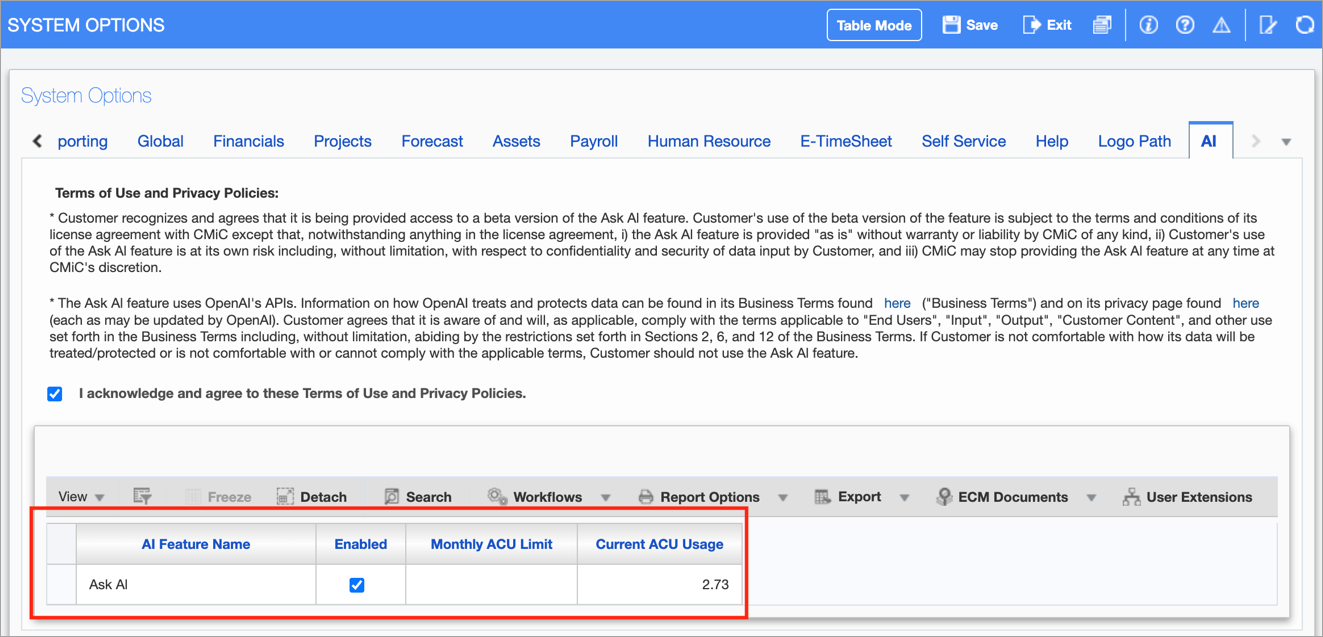The width and height of the screenshot is (1323, 637).
Task: Open the Report Options dropdown arrow
Action: 783,497
